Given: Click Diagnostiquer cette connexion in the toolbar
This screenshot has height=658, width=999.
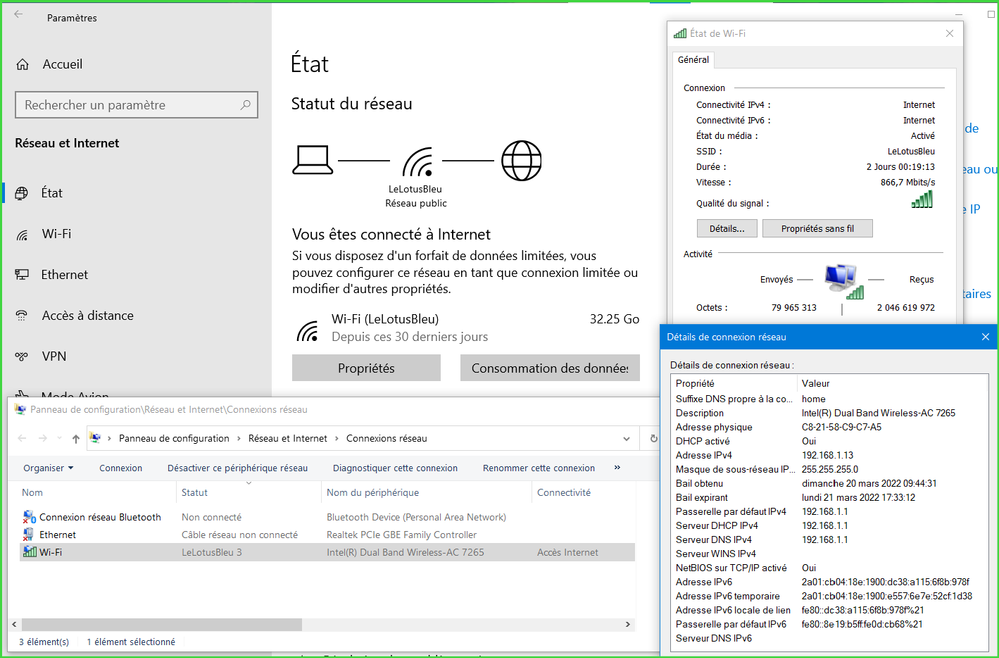Looking at the screenshot, I should click(395, 468).
